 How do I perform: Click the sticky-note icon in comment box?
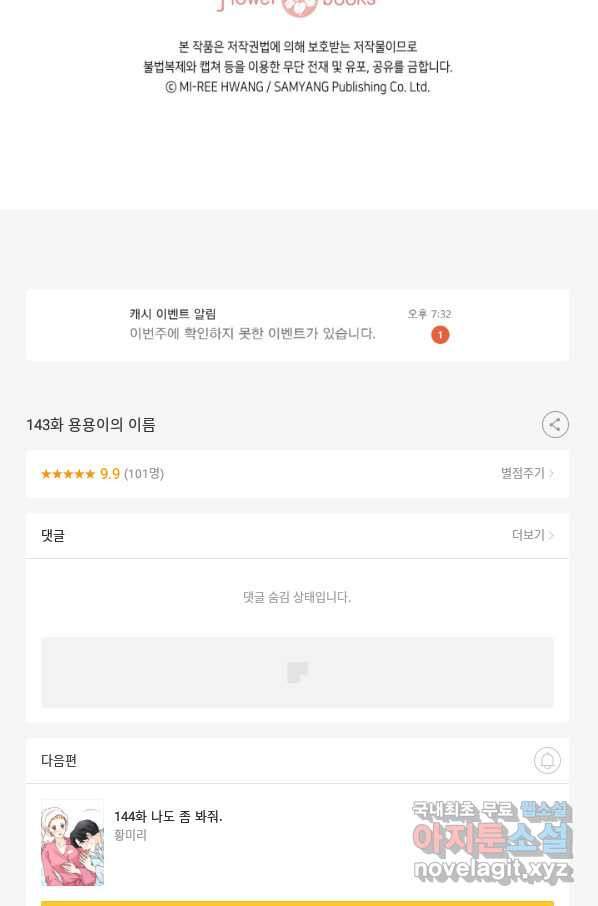[298, 672]
